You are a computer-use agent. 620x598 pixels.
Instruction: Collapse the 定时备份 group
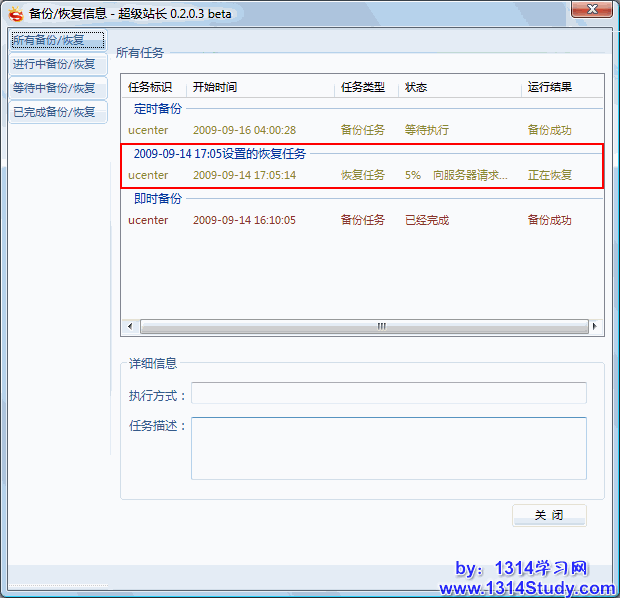(158, 109)
